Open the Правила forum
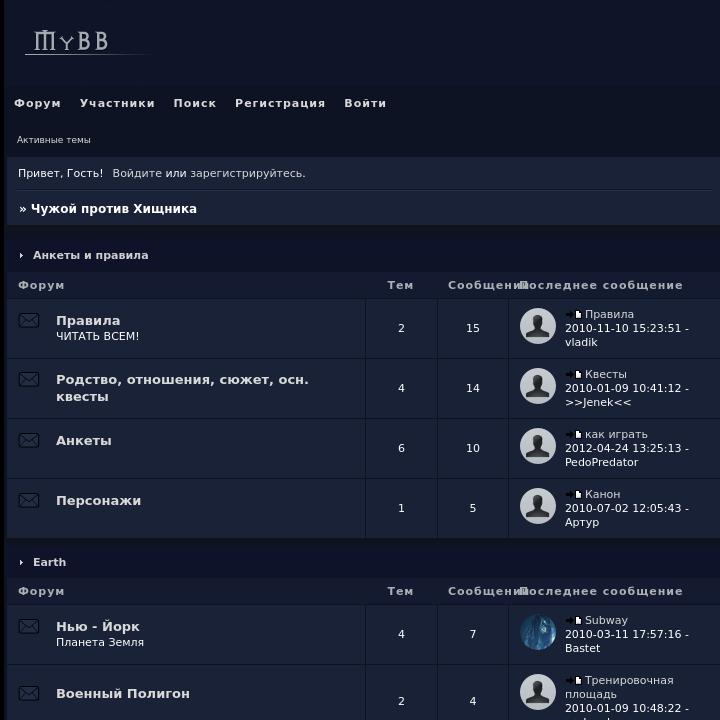The width and height of the screenshot is (720, 720). click(x=88, y=321)
